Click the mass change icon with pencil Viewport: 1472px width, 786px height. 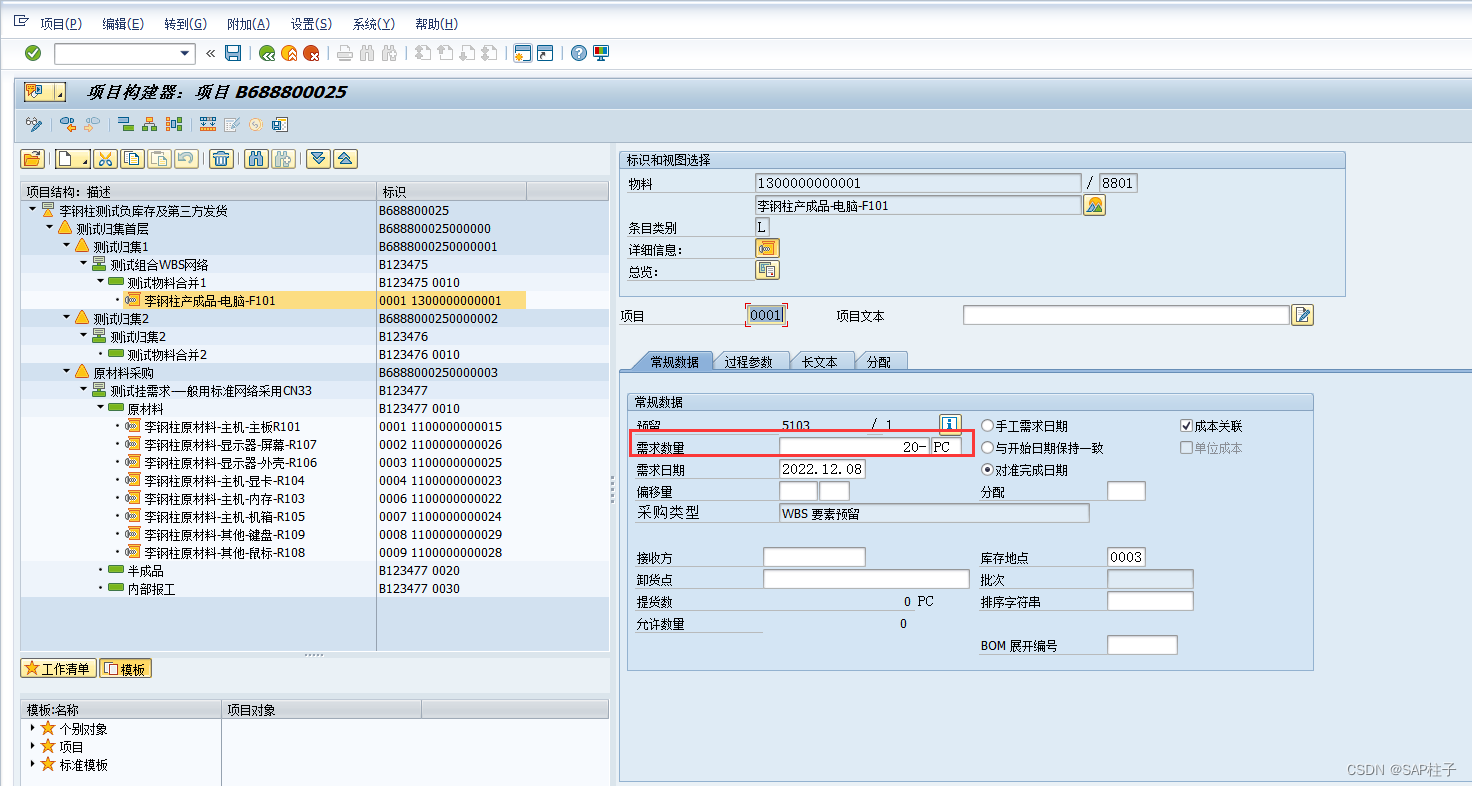(232, 124)
